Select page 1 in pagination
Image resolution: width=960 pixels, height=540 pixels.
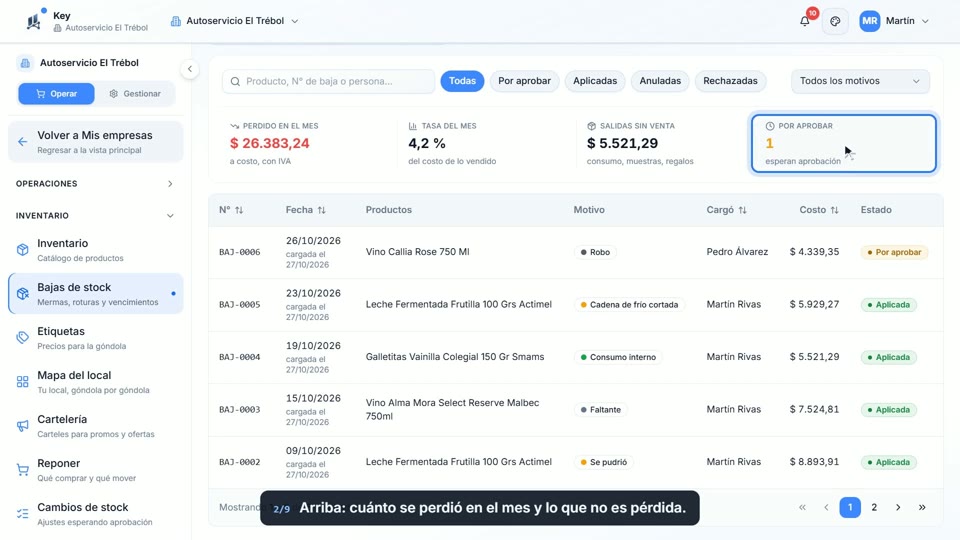[850, 507]
